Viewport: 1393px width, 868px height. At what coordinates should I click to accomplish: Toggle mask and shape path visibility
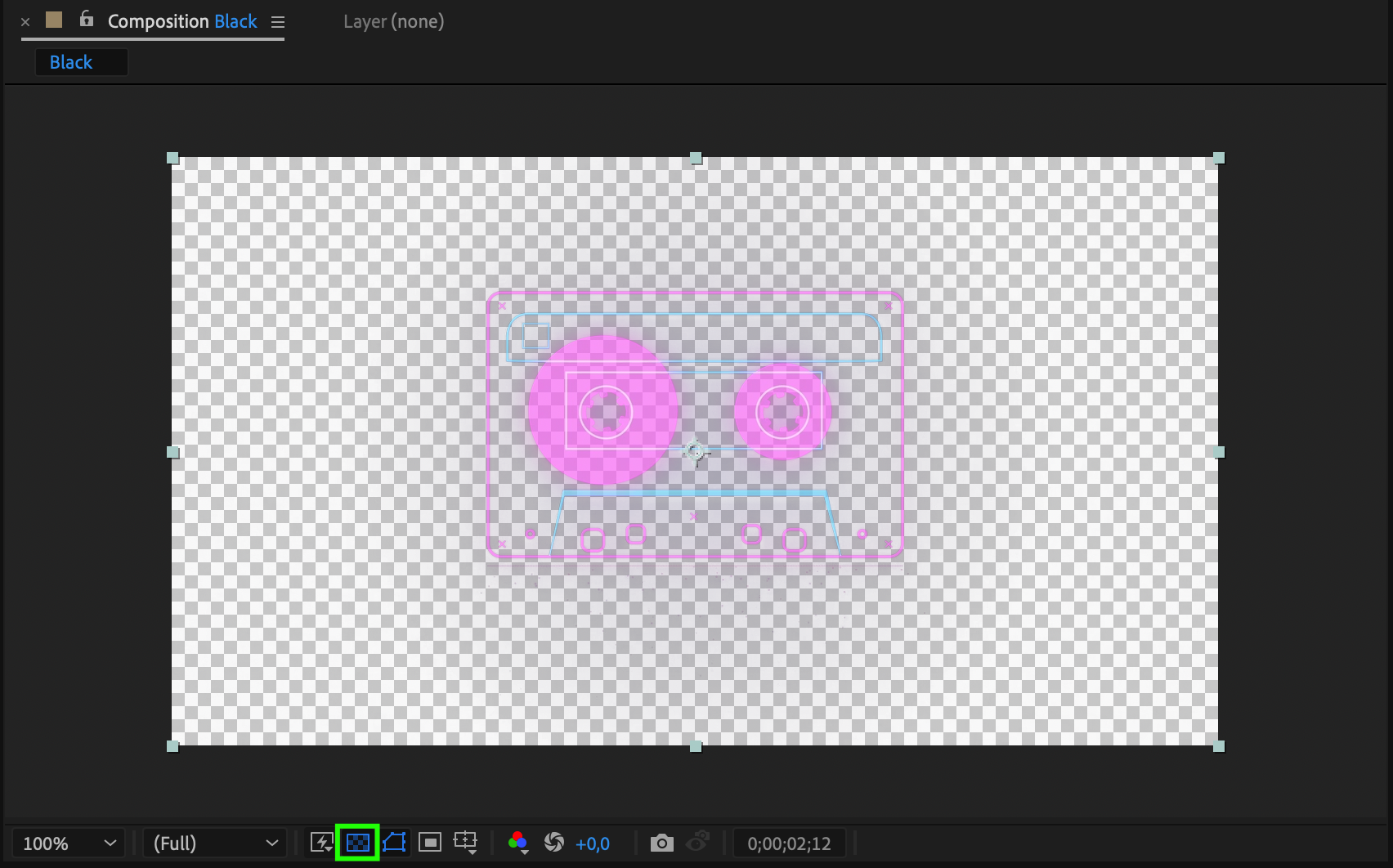click(x=394, y=843)
